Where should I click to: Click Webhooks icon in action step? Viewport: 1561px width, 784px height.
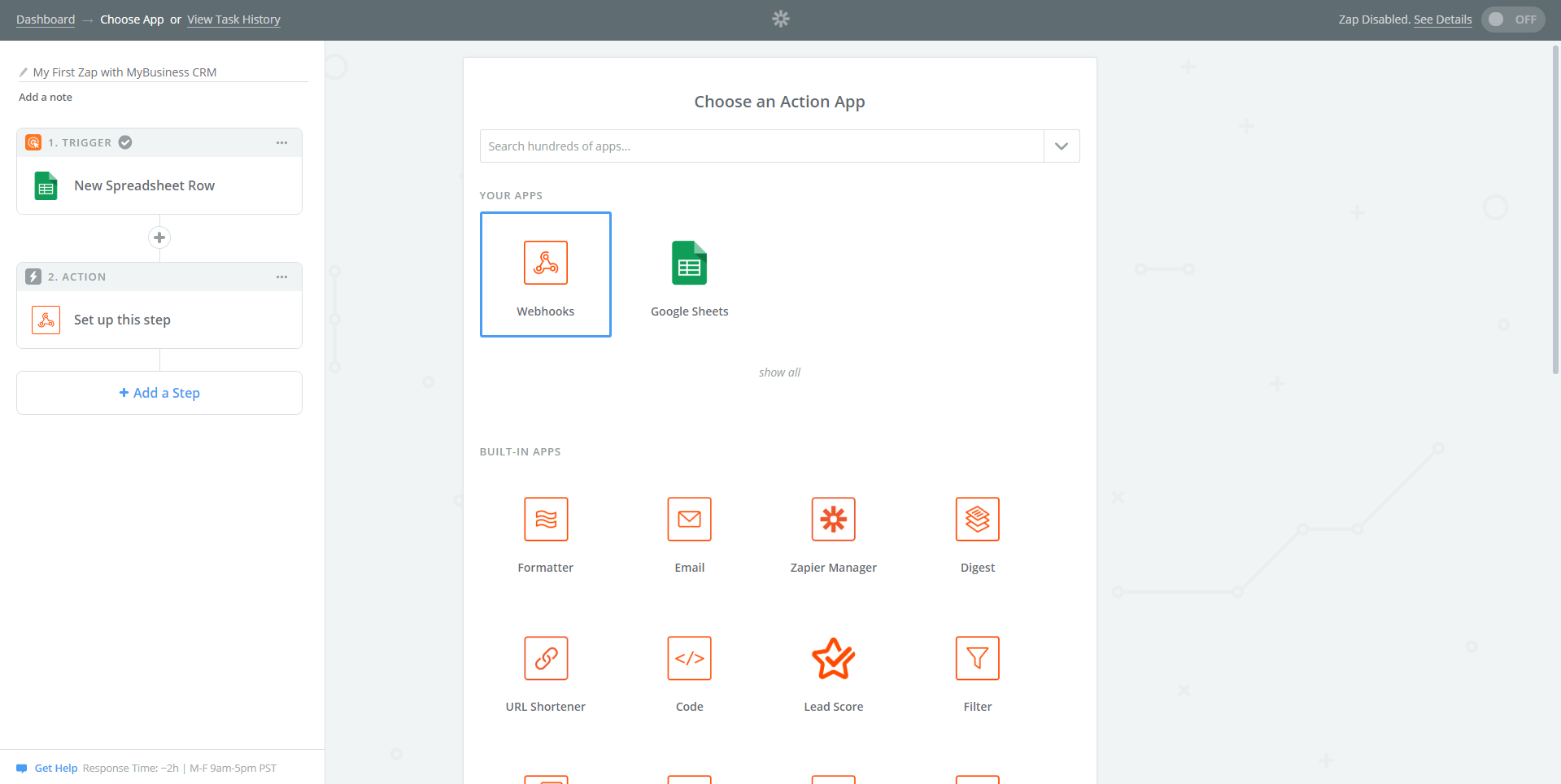pos(46,320)
